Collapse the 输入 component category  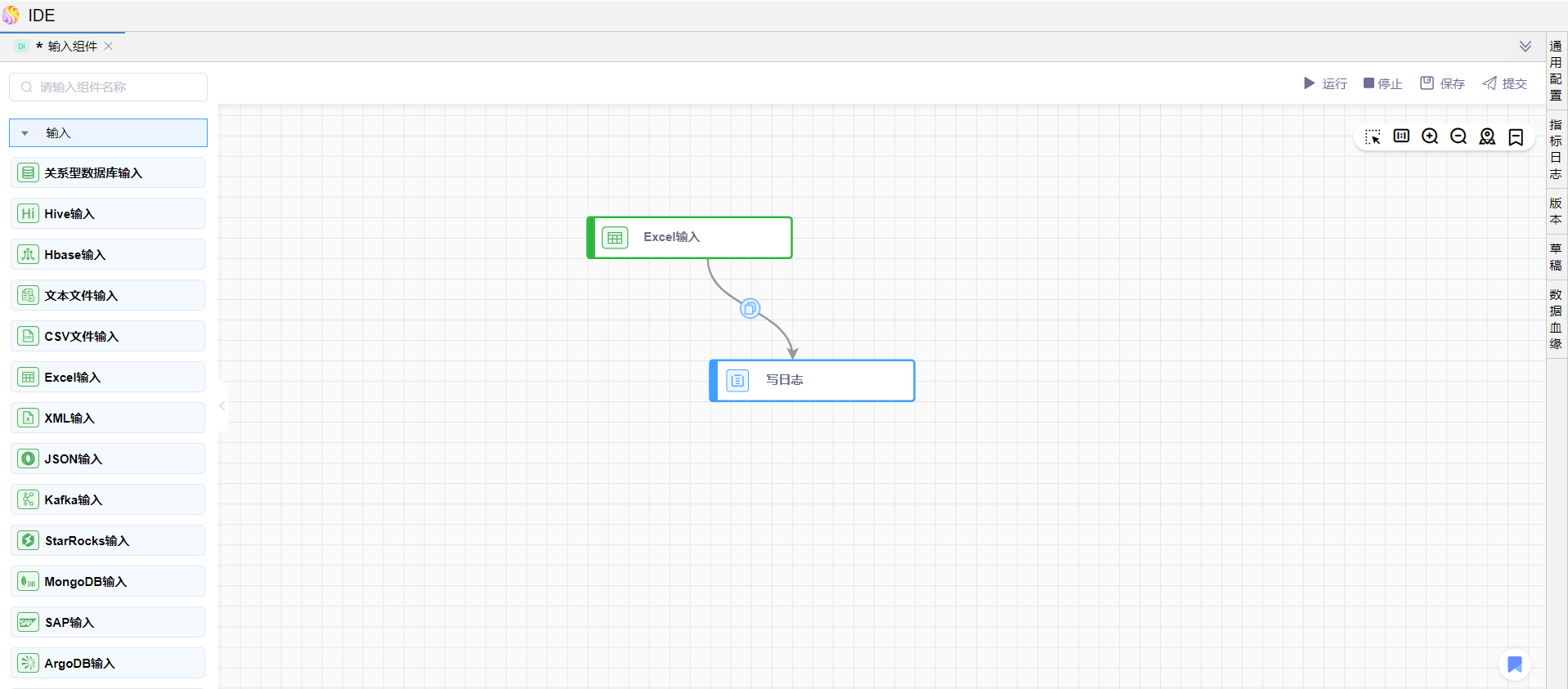[x=25, y=133]
